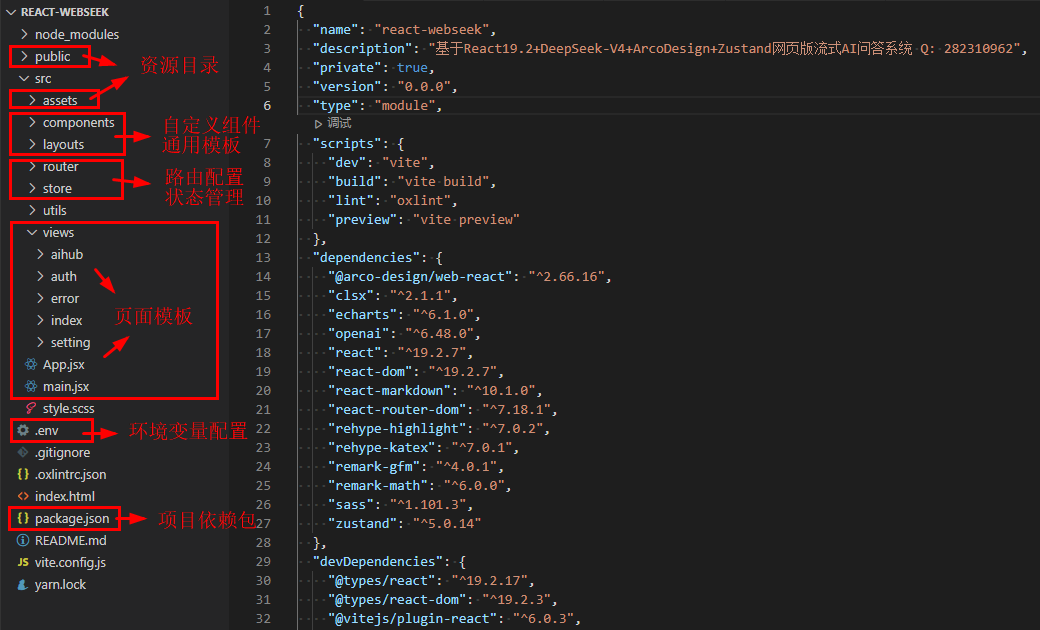Viewport: 1040px width, 630px height.
Task: Open the vite.config.js file
Action: pyautogui.click(x=70, y=562)
